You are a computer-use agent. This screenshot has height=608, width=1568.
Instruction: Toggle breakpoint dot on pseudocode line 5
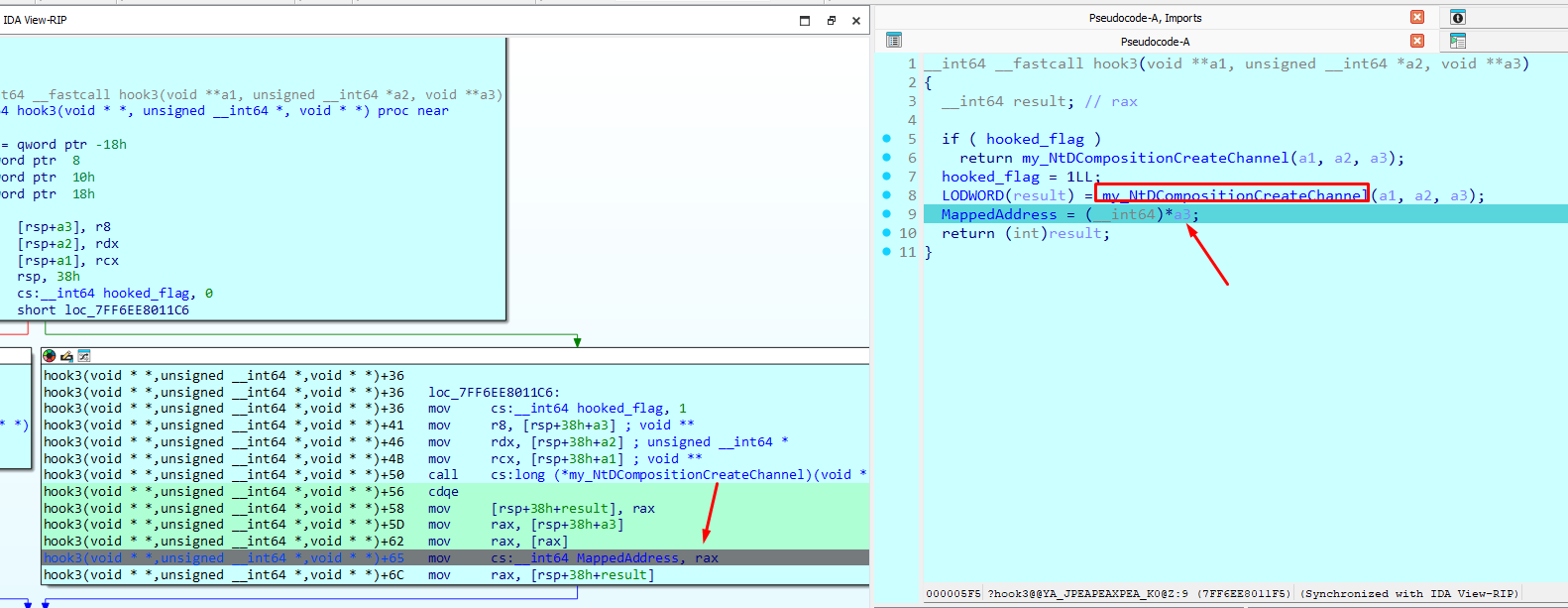pos(887,139)
